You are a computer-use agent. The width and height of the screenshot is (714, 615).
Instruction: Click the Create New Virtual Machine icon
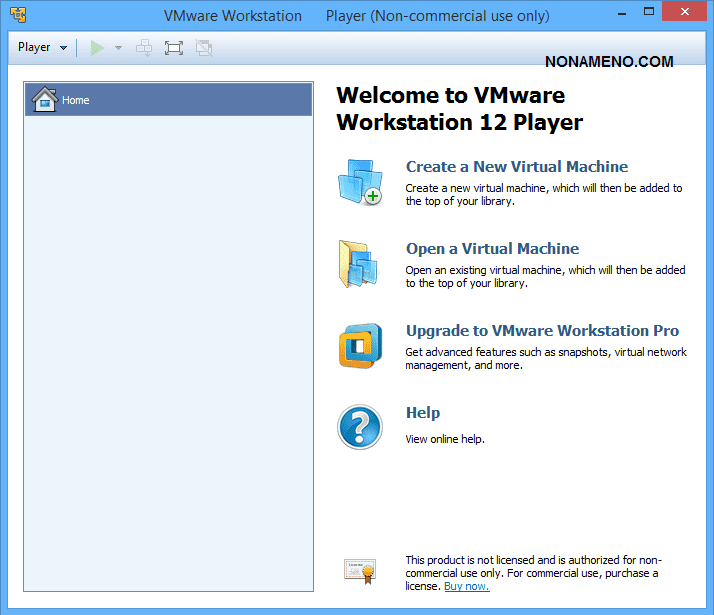tap(359, 182)
